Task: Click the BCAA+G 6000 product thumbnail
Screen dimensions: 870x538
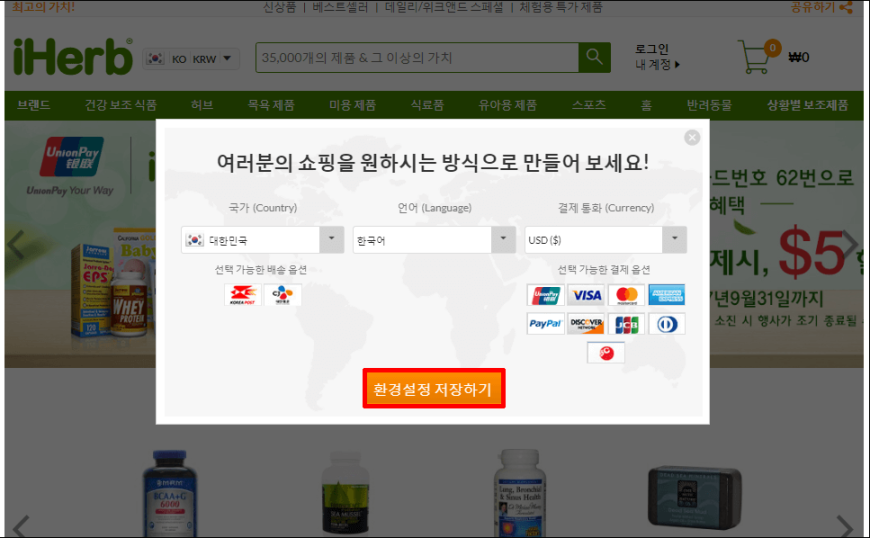Action: [170, 494]
